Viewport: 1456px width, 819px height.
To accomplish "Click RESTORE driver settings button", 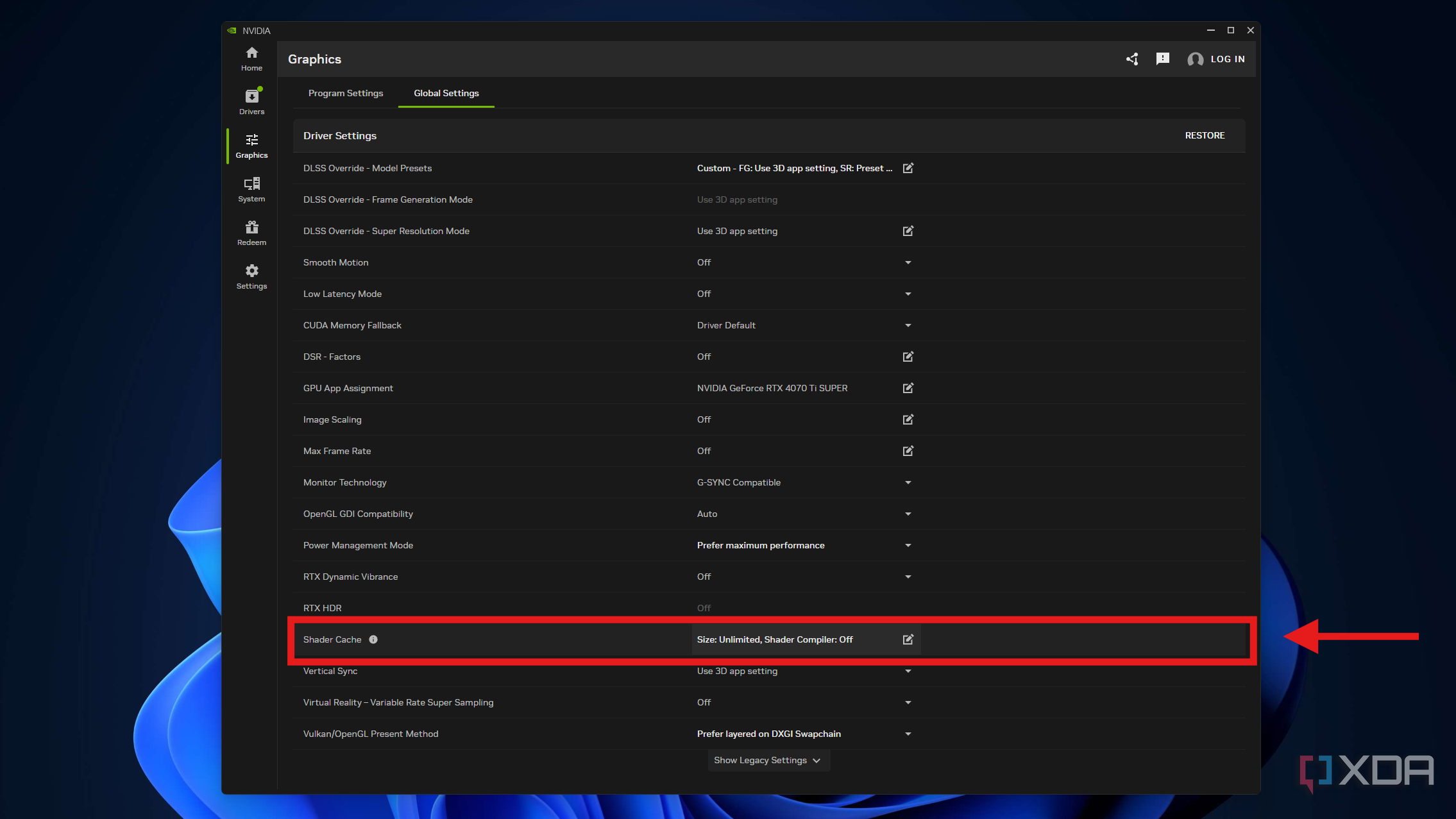I will [1205, 135].
